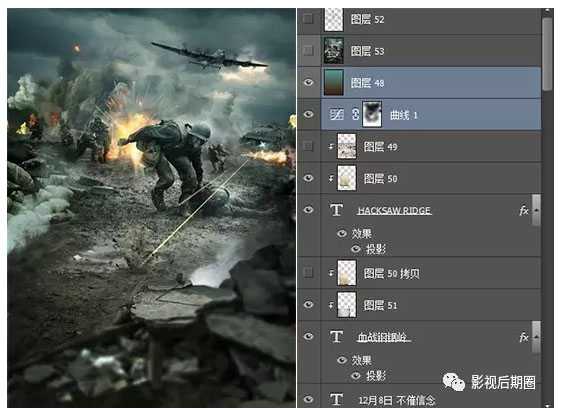Viewport: 562px width, 414px height.
Task: Click 投影 label under HACKSAW RIDGE
Action: 375,249
